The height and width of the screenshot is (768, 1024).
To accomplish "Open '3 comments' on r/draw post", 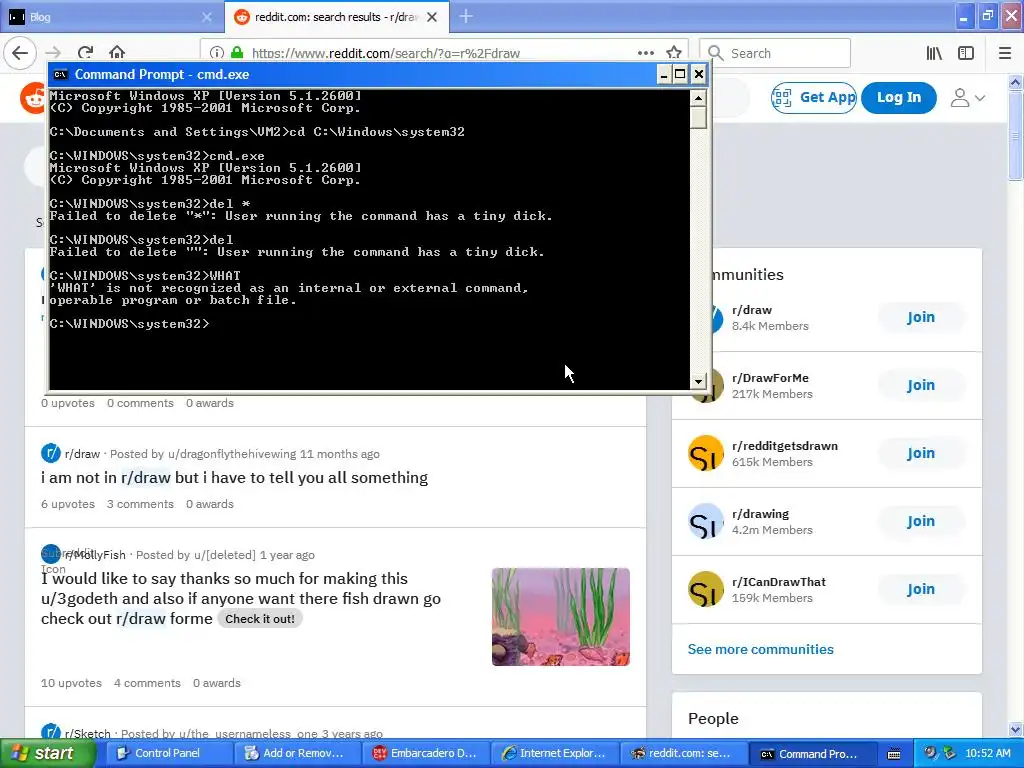I will pyautogui.click(x=140, y=504).
